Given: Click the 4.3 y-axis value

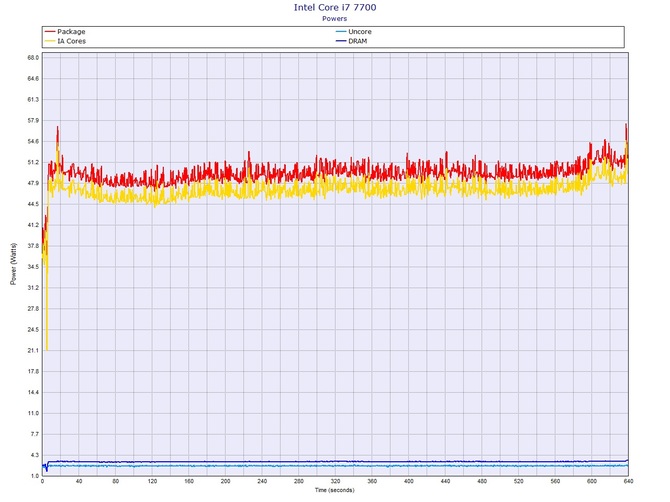Looking at the screenshot, I should tap(35, 455).
